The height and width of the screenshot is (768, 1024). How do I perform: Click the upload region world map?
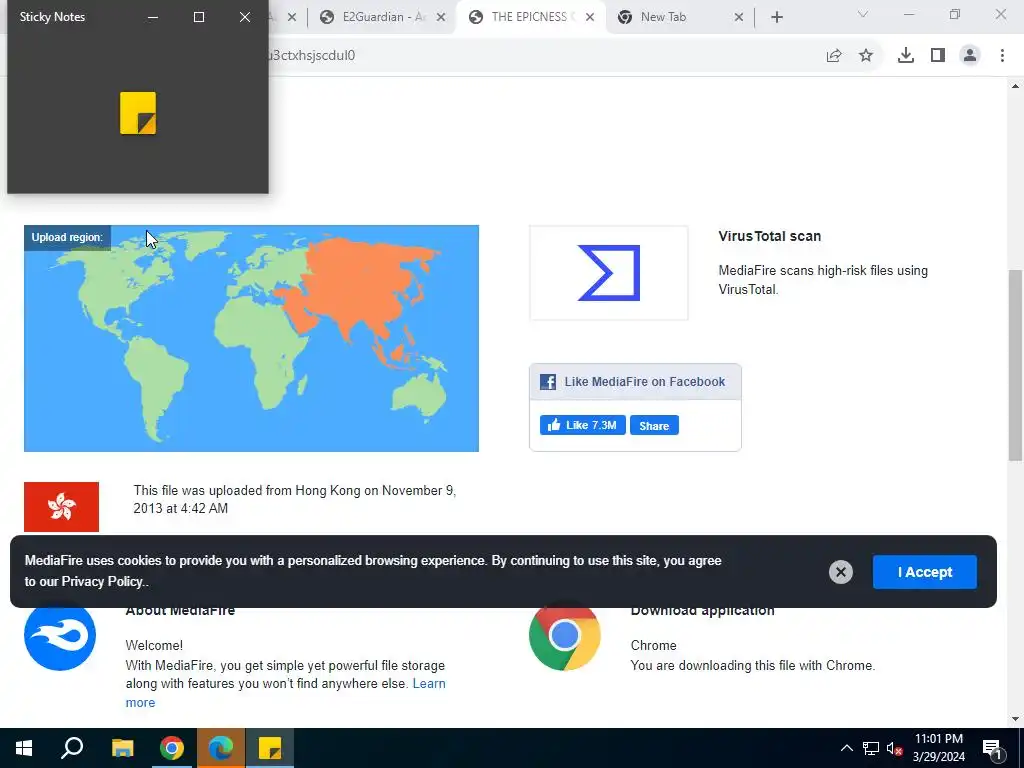[251, 338]
